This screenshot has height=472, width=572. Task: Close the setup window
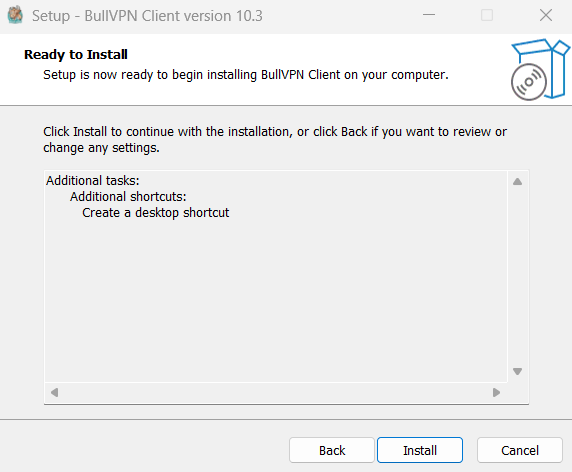(546, 15)
